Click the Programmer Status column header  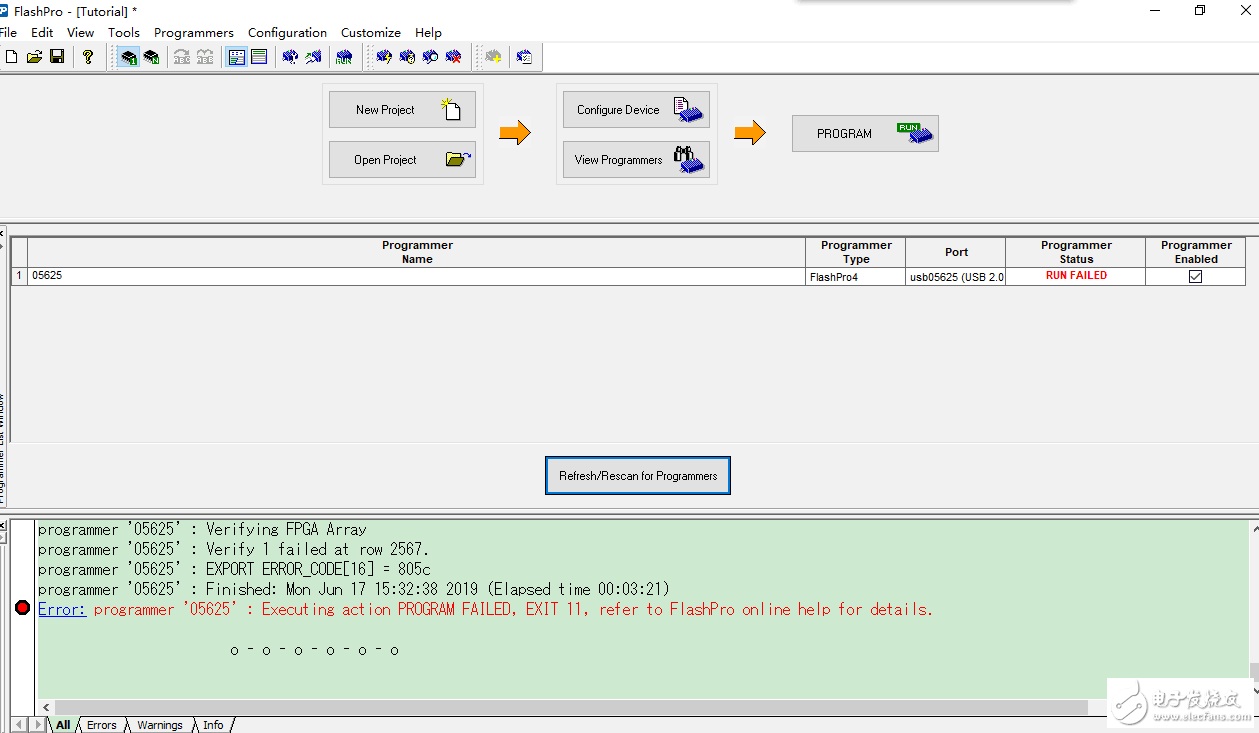1076,252
